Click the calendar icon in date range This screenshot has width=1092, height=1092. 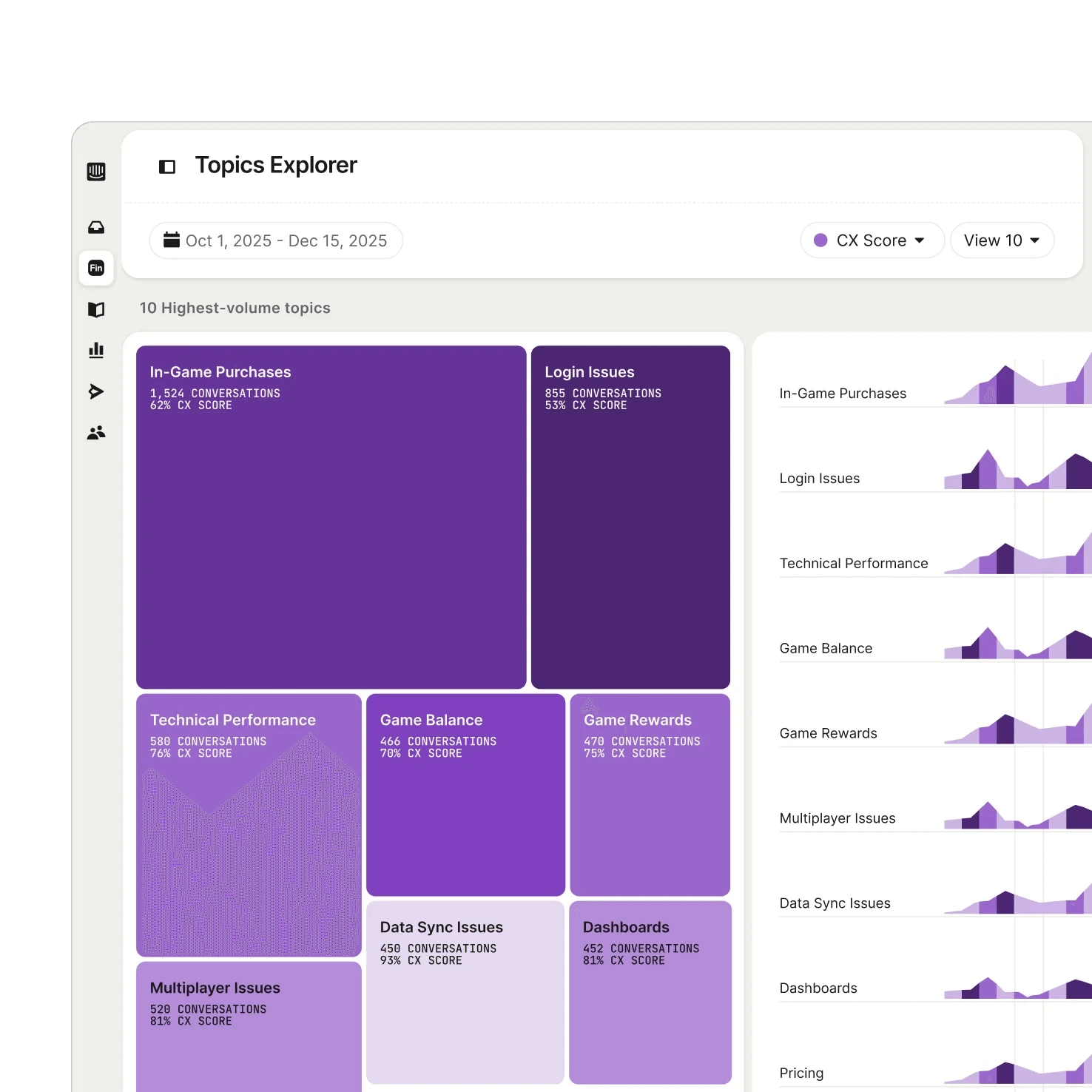click(172, 240)
